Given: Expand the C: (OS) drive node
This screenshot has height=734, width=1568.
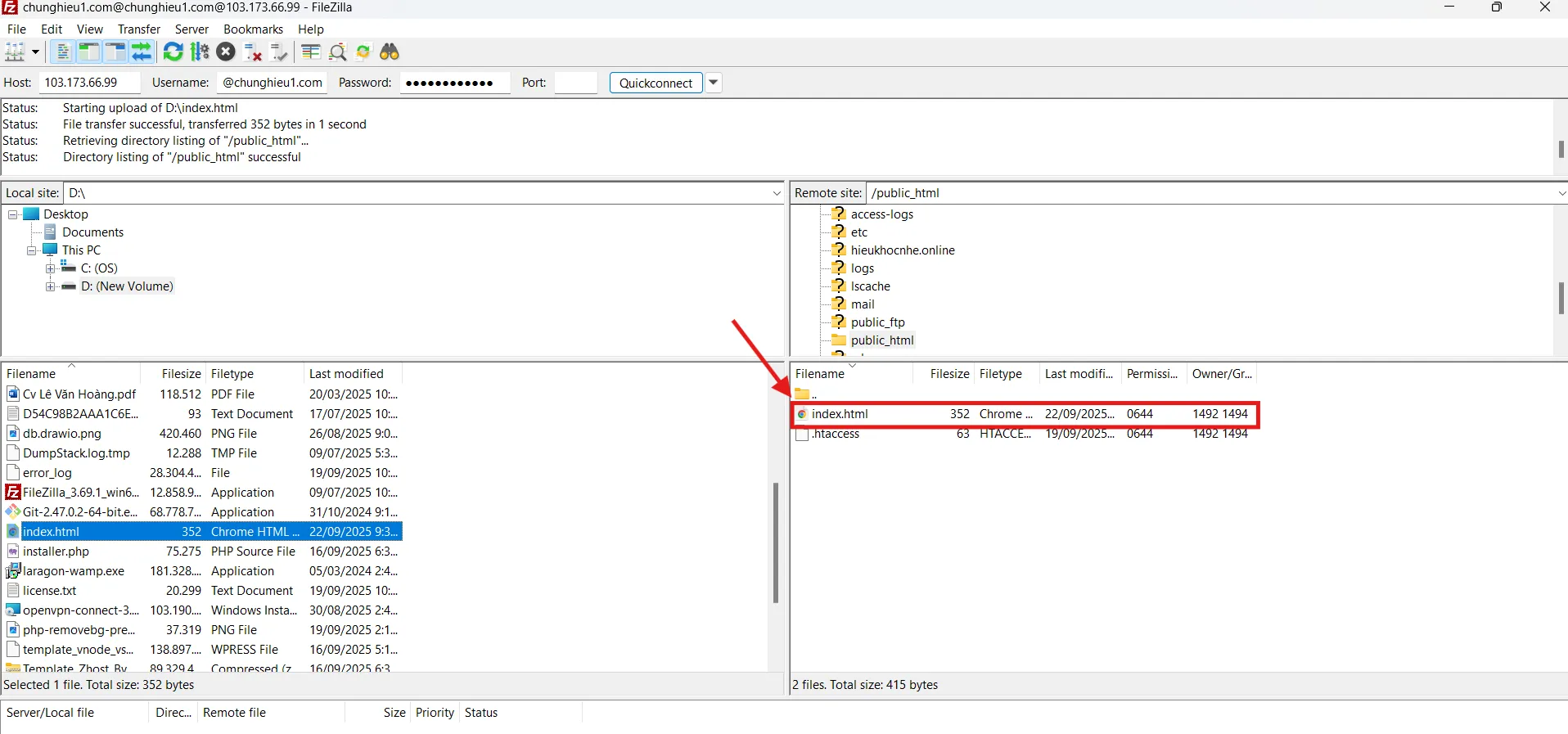Looking at the screenshot, I should tap(51, 268).
